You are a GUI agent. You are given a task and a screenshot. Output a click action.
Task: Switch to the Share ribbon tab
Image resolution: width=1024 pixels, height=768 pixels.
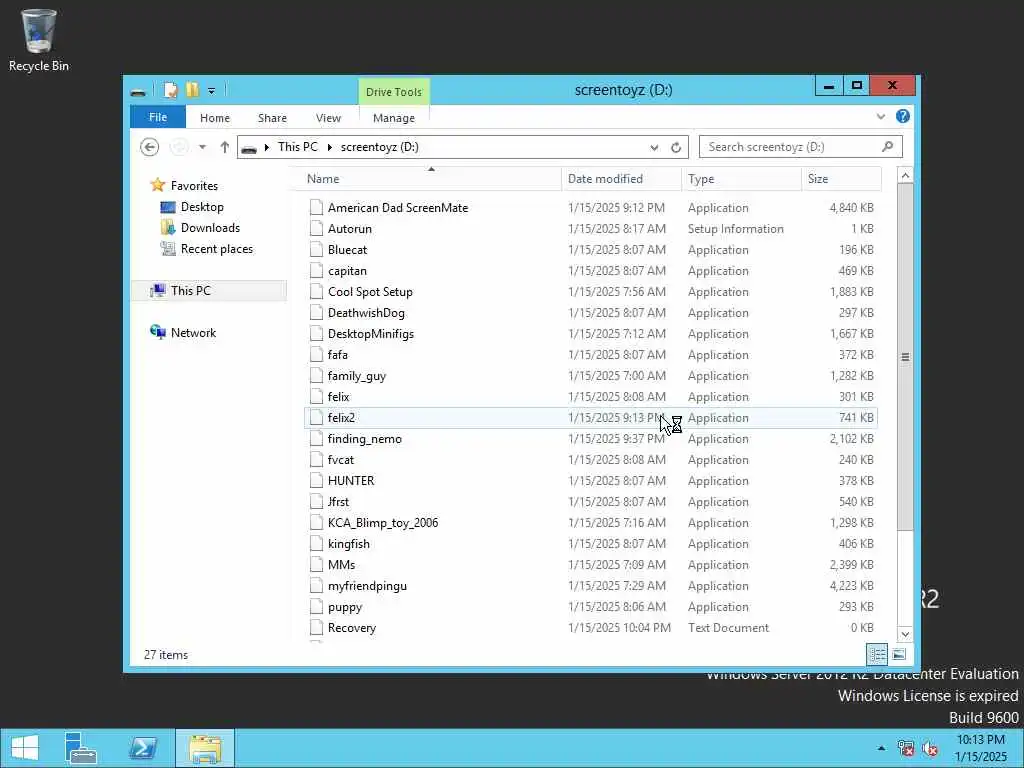click(x=272, y=118)
